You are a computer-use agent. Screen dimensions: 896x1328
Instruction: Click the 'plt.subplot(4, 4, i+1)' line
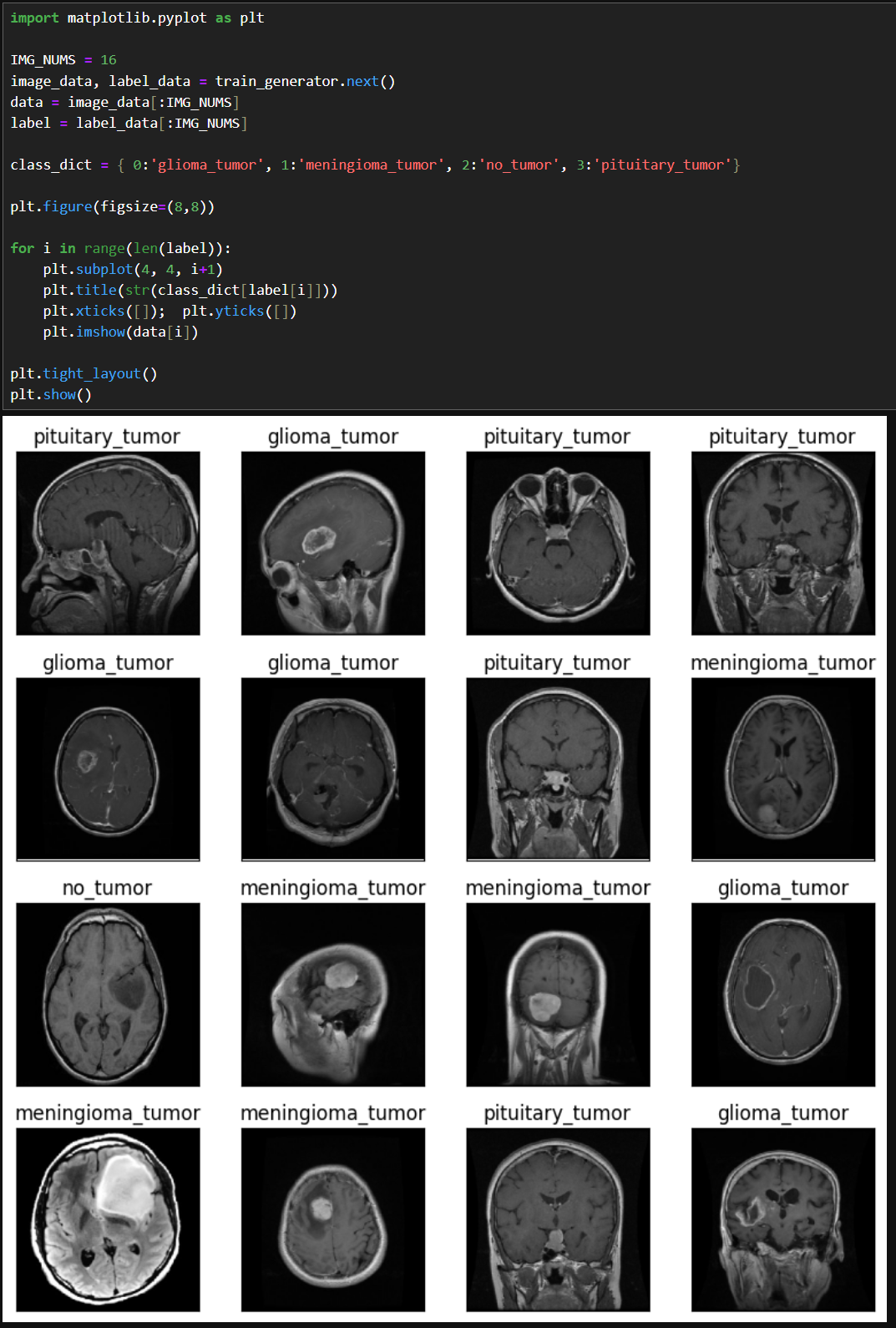point(133,269)
